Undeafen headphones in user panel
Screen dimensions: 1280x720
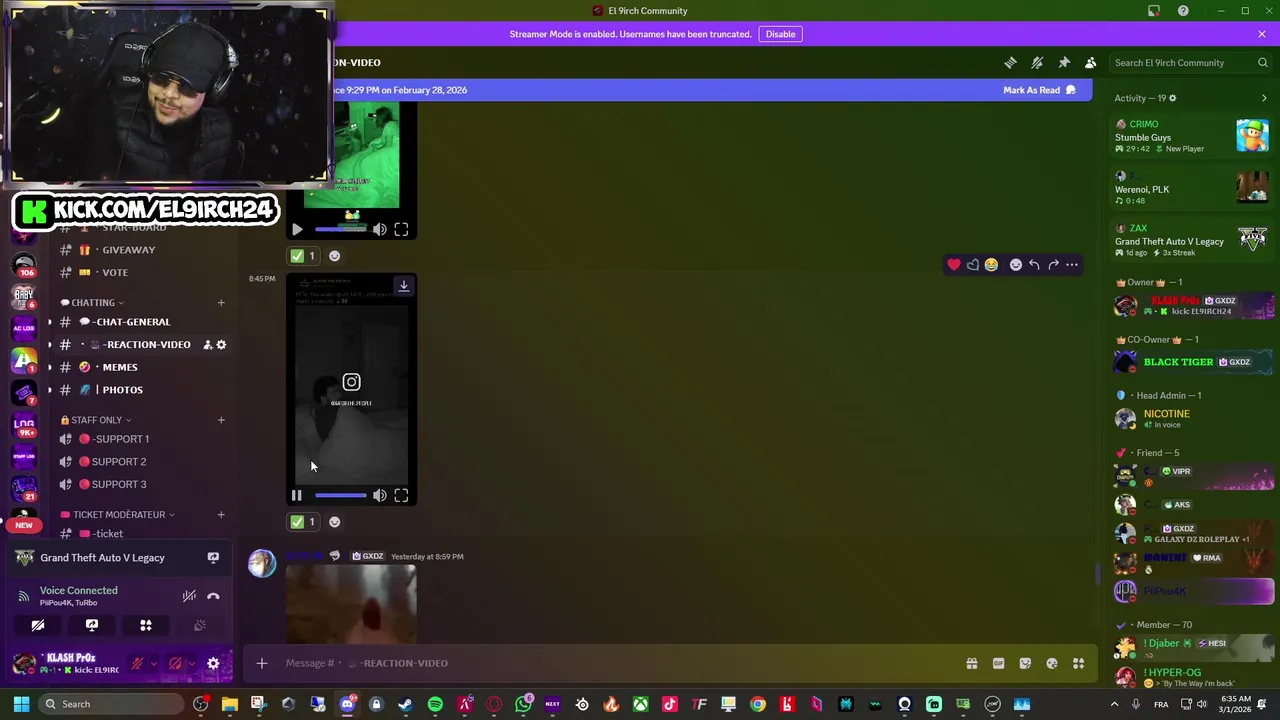pyautogui.click(x=176, y=663)
